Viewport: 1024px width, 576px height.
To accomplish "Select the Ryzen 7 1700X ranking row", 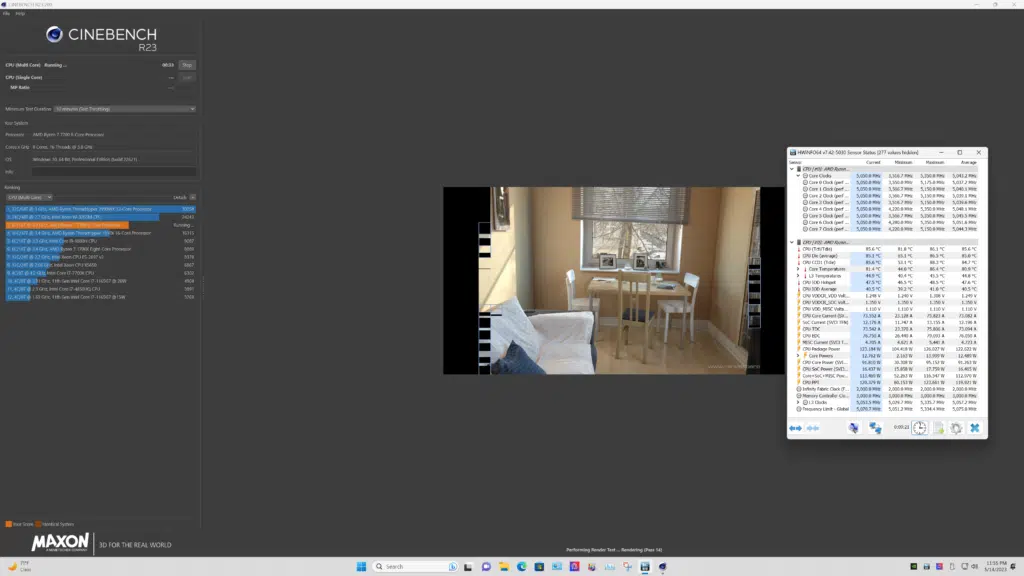I will coord(101,249).
